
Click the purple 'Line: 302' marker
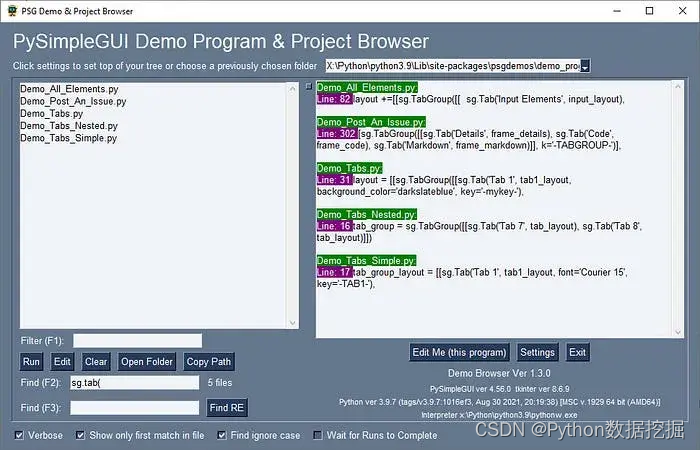point(337,133)
